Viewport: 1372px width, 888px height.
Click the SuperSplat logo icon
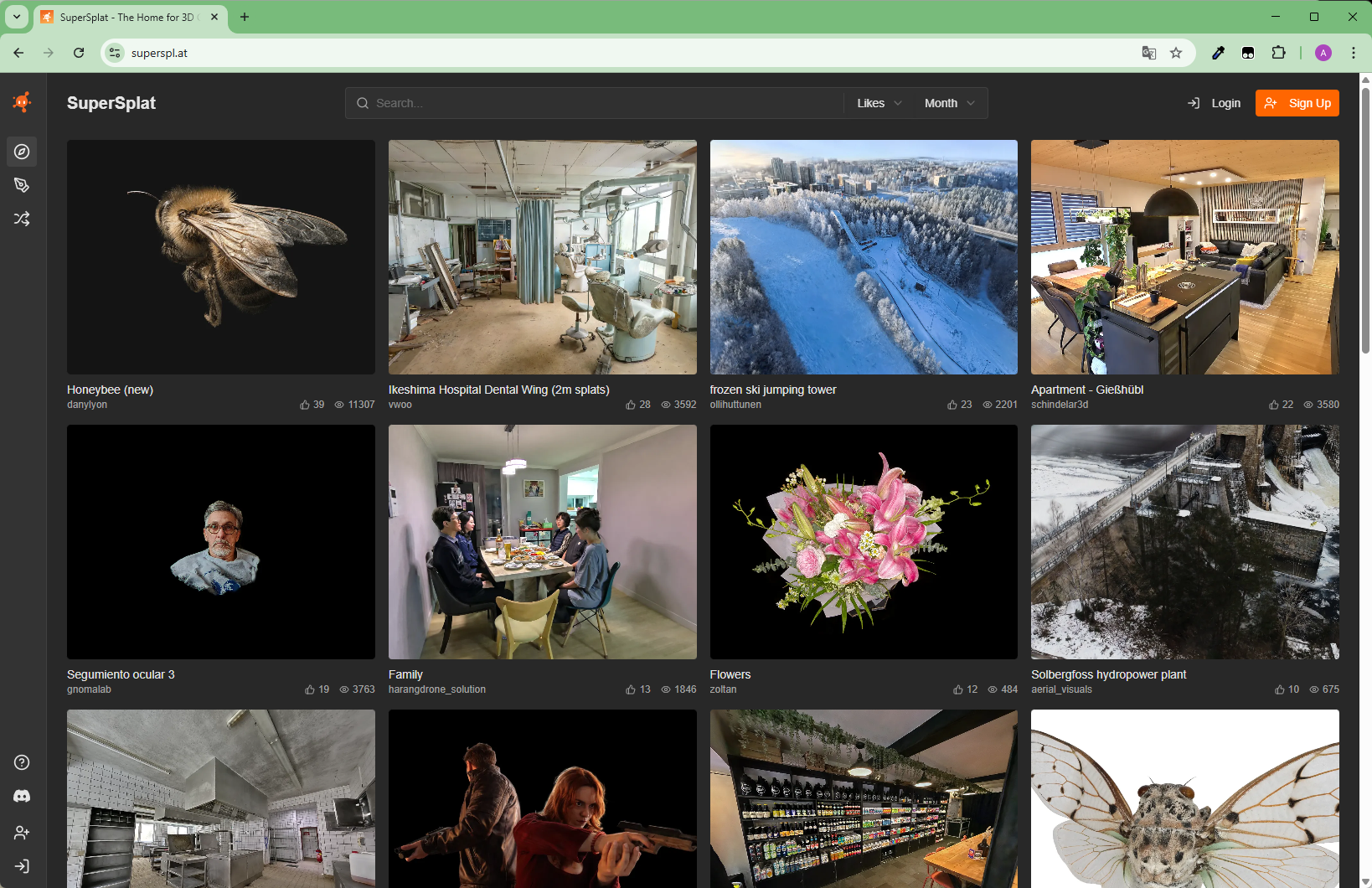[22, 102]
